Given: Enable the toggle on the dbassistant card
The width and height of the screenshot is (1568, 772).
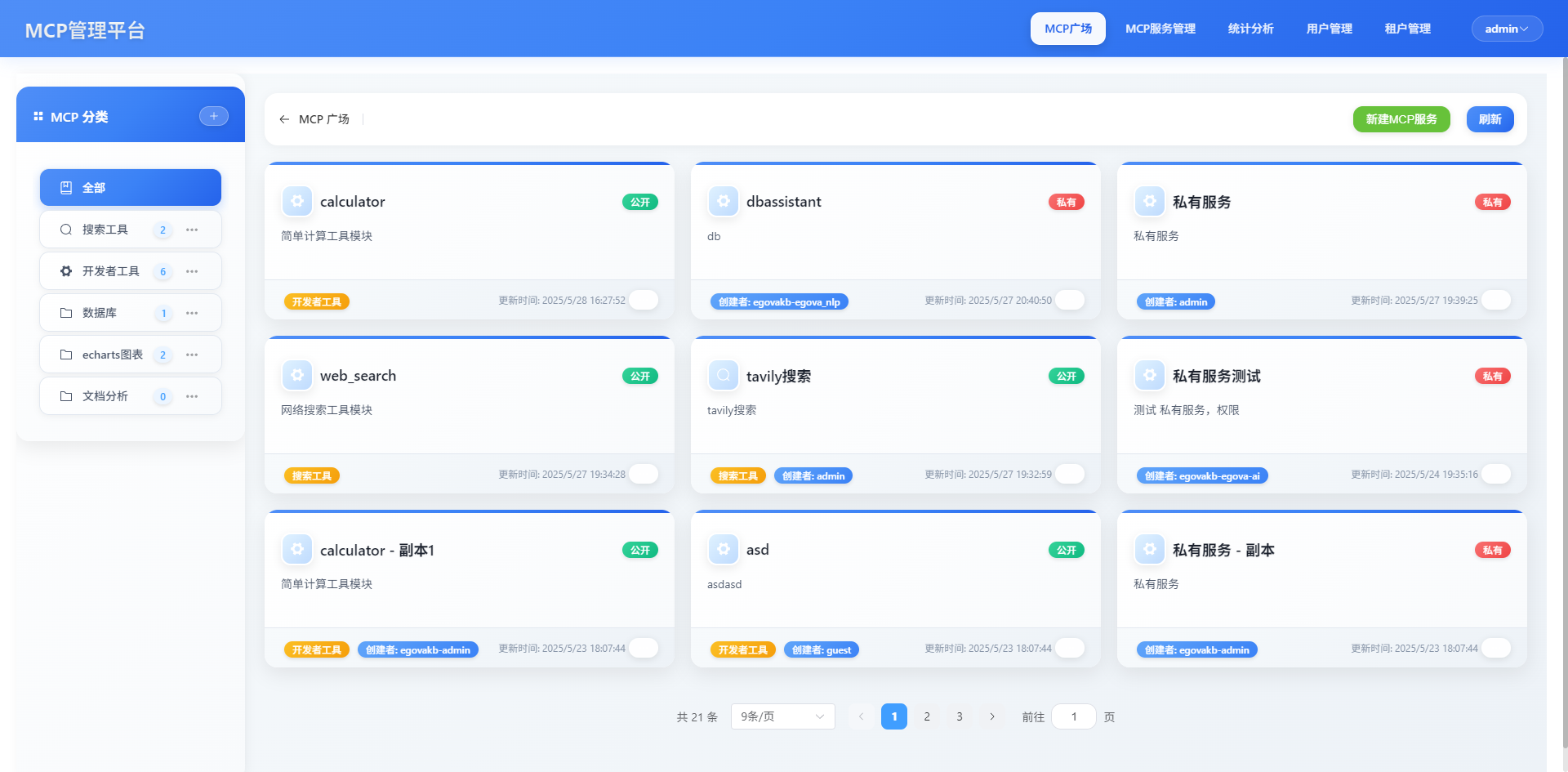Looking at the screenshot, I should click(1070, 300).
